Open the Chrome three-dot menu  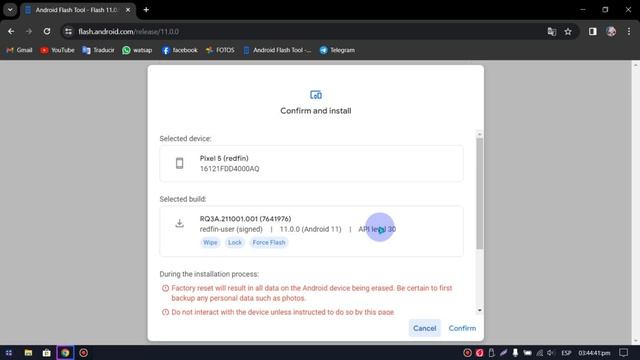coord(629,31)
